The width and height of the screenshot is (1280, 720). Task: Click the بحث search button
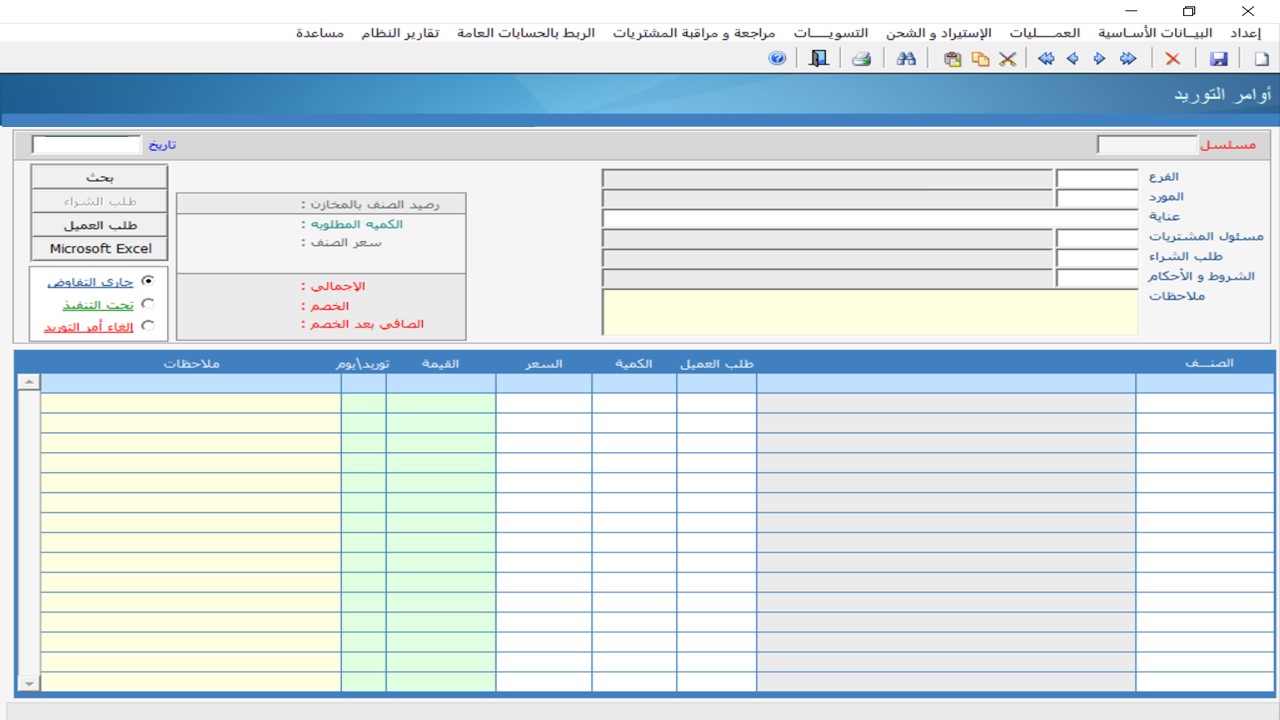[x=99, y=177]
